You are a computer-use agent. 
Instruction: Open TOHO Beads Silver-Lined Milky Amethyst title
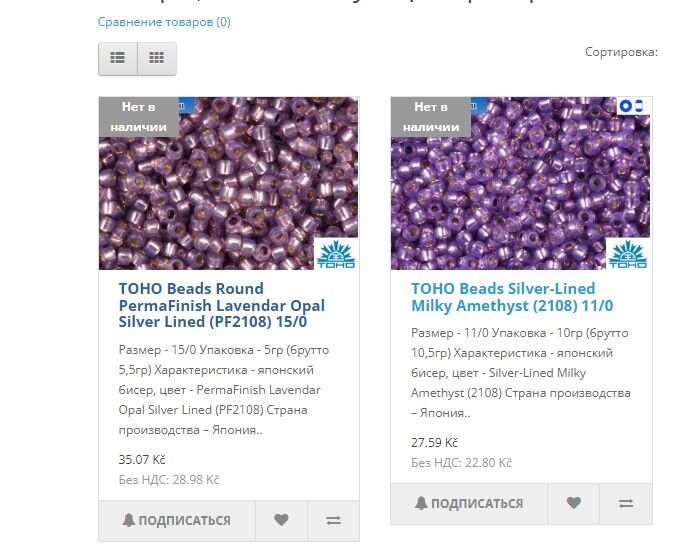[512, 297]
